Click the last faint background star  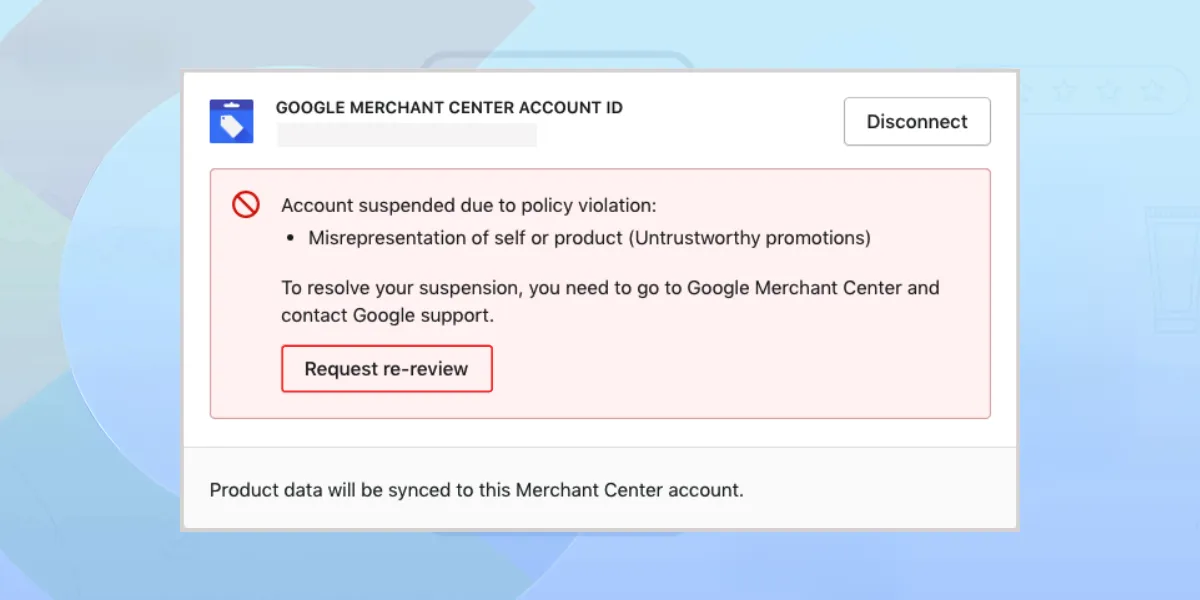point(1153,91)
